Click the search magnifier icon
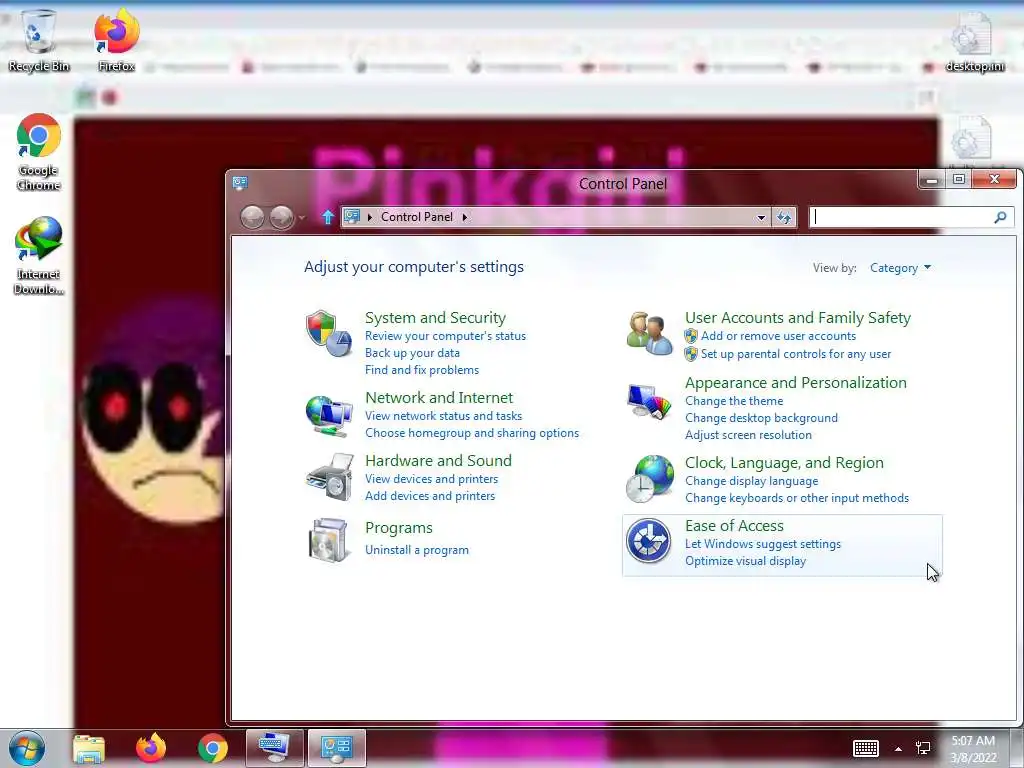Viewport: 1024px width, 768px height. pos(1000,217)
